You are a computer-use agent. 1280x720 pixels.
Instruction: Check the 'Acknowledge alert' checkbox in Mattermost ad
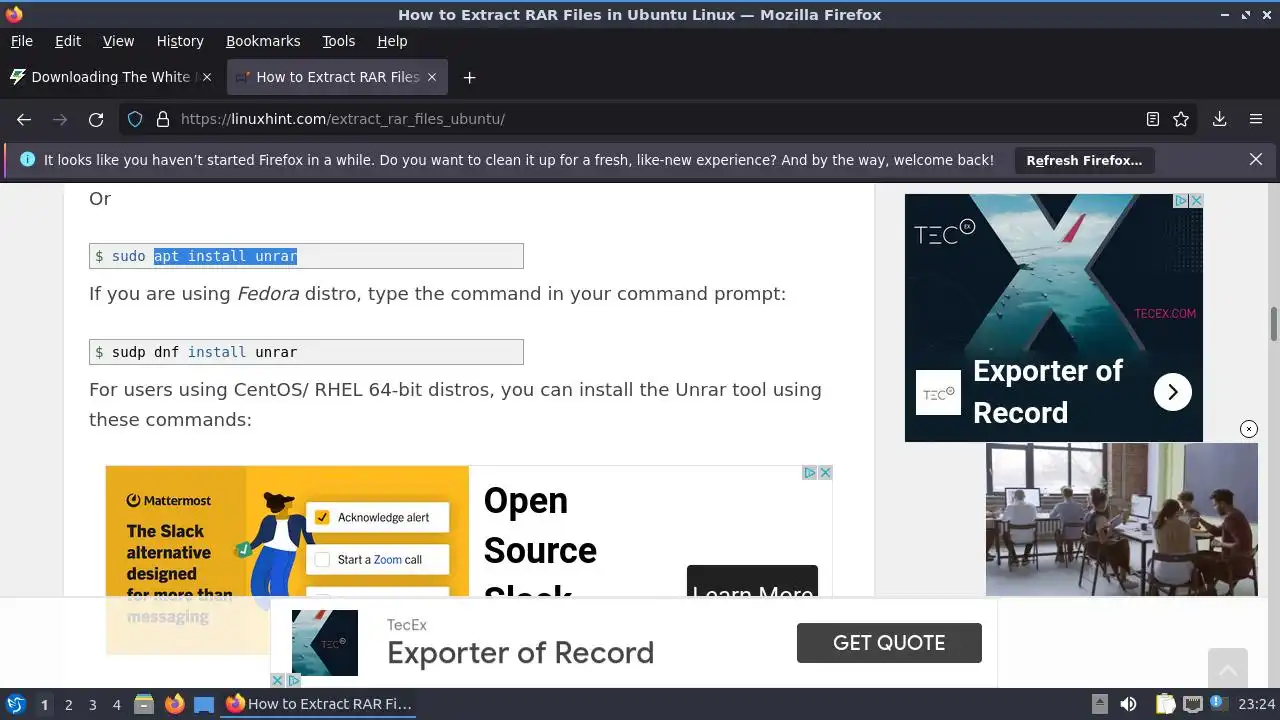pos(322,517)
